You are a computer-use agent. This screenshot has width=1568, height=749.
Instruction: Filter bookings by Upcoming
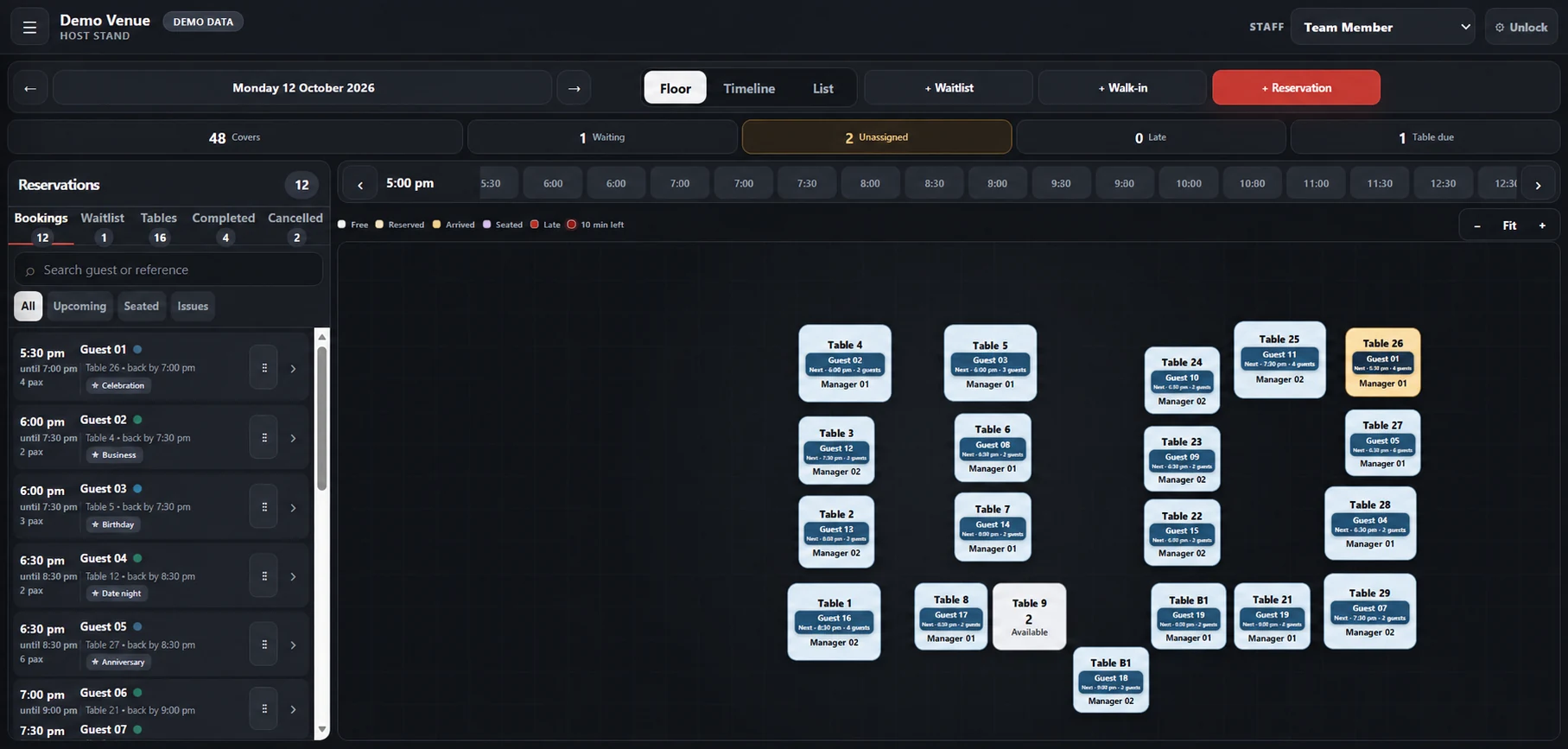(x=79, y=306)
